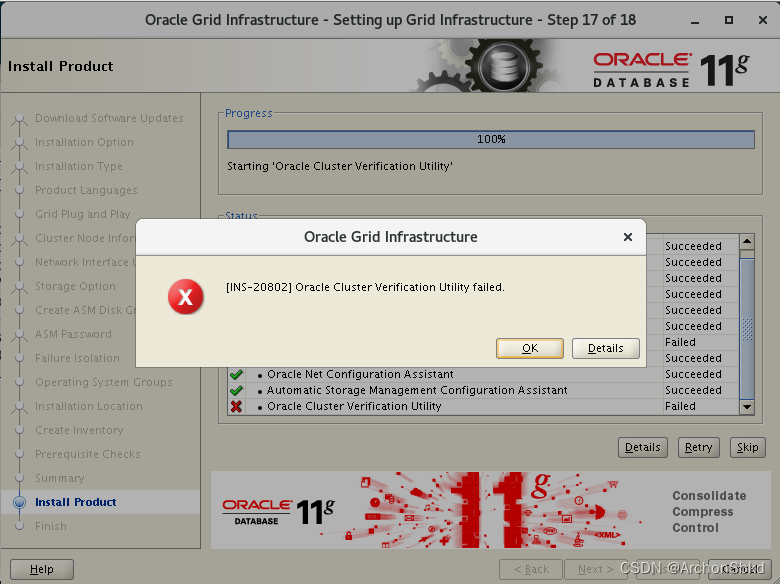Select Automatic Storage Management Configuration Assistant row

point(484,390)
